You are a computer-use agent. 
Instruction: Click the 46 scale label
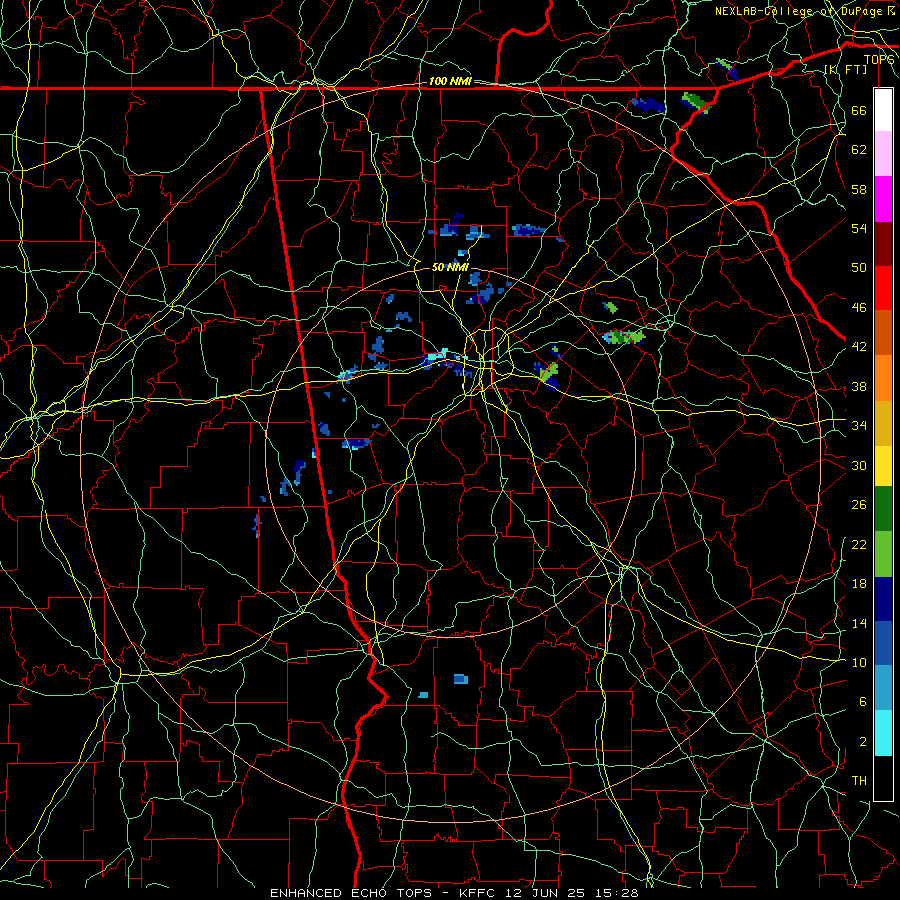click(x=859, y=308)
